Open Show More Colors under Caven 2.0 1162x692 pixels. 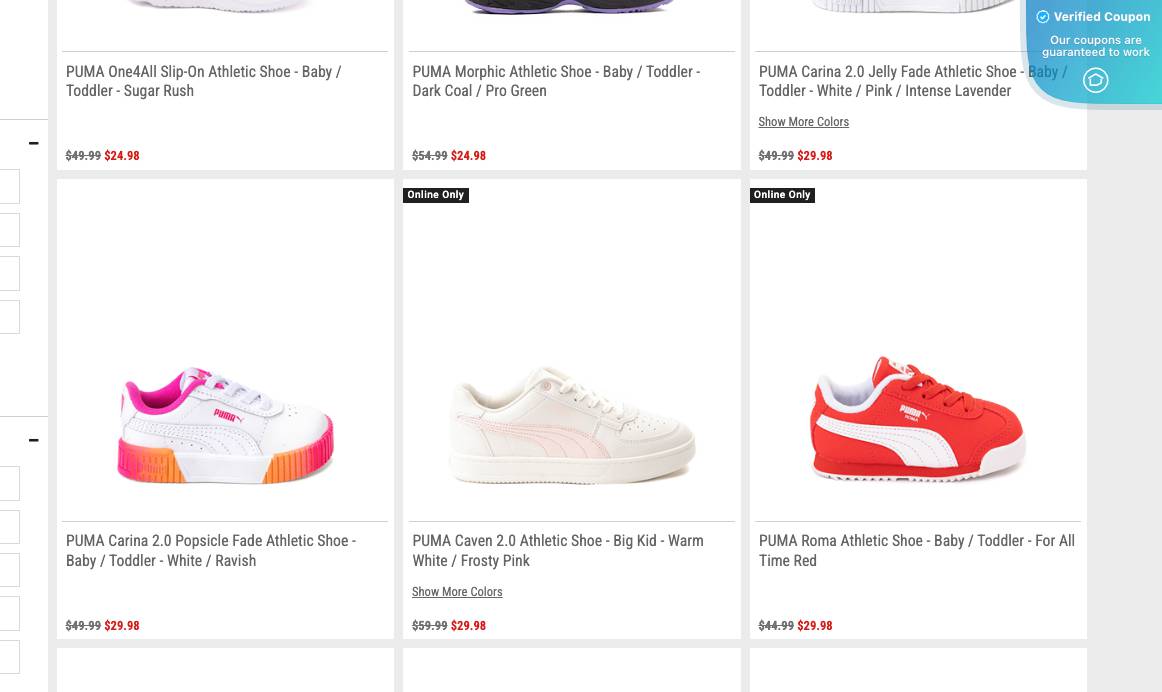tap(457, 592)
